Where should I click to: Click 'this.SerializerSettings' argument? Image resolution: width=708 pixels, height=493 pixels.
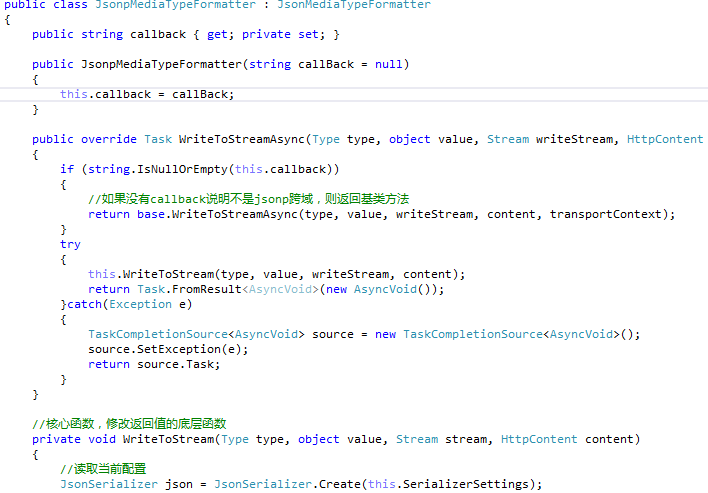point(448,484)
